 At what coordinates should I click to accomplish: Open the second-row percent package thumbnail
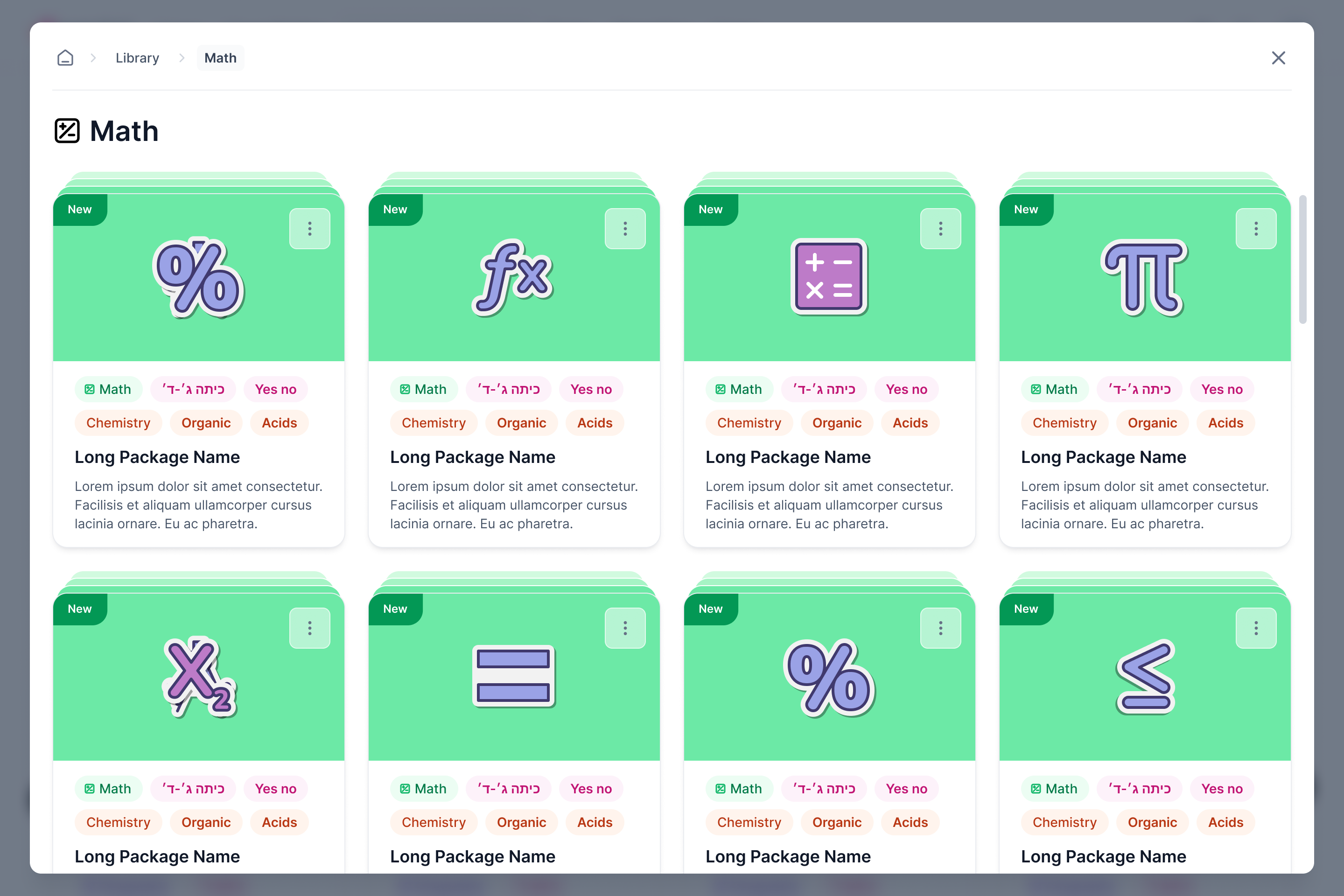(x=830, y=677)
